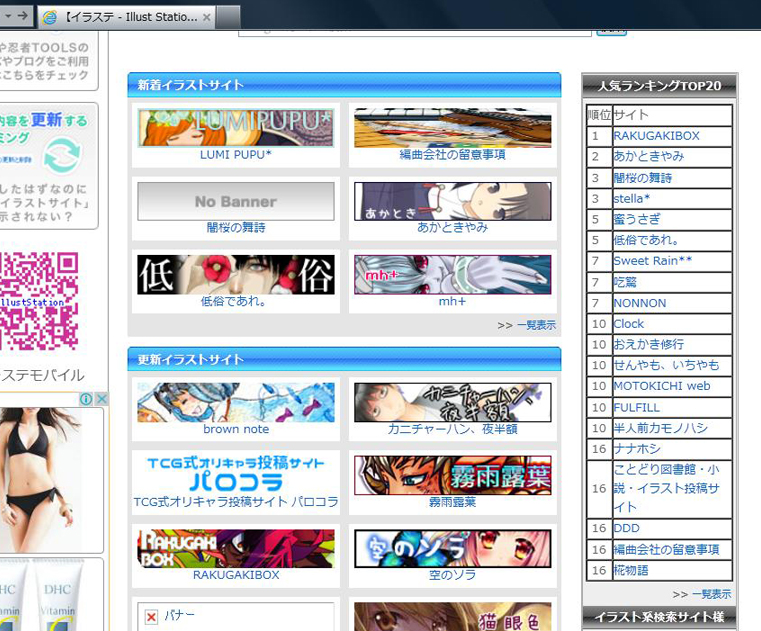
Task: Open the empty new tab button
Action: tap(228, 17)
